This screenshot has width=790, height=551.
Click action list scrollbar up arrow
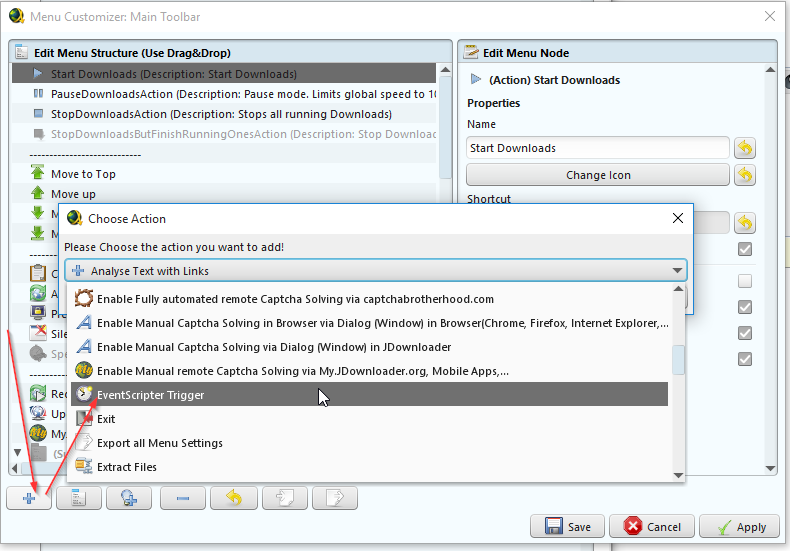pyautogui.click(x=678, y=289)
